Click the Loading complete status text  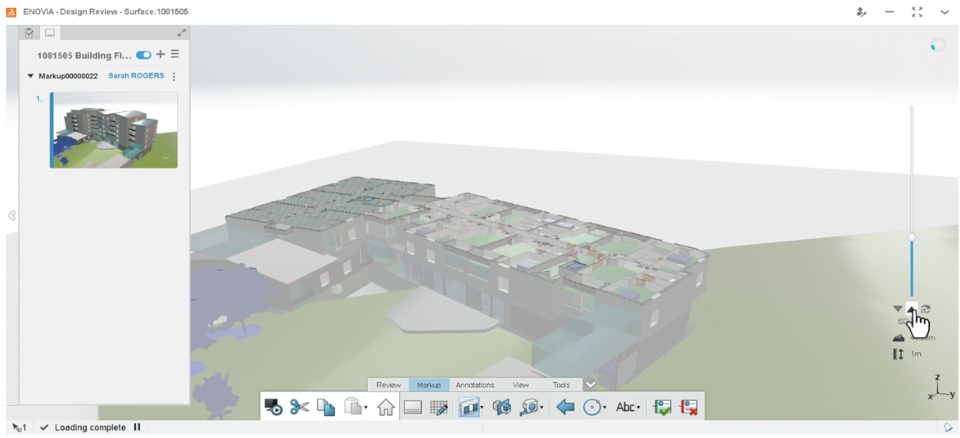[x=90, y=428]
